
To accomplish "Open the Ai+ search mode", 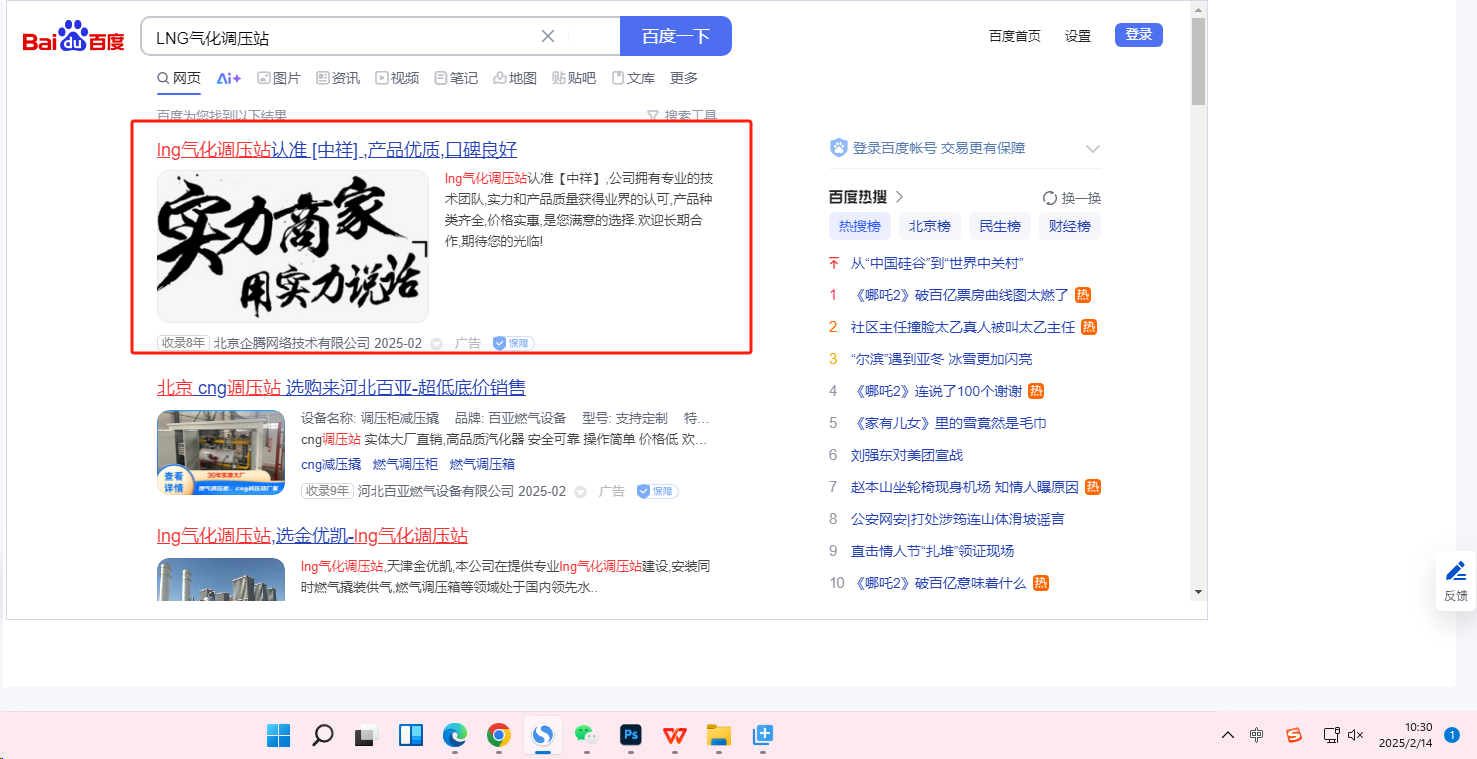I will [229, 78].
